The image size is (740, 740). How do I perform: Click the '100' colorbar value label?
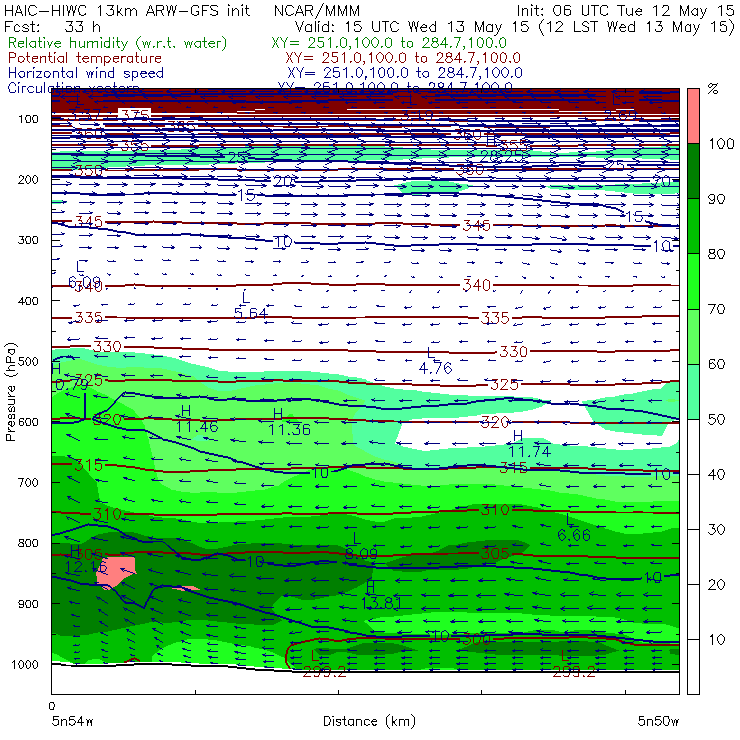721,143
